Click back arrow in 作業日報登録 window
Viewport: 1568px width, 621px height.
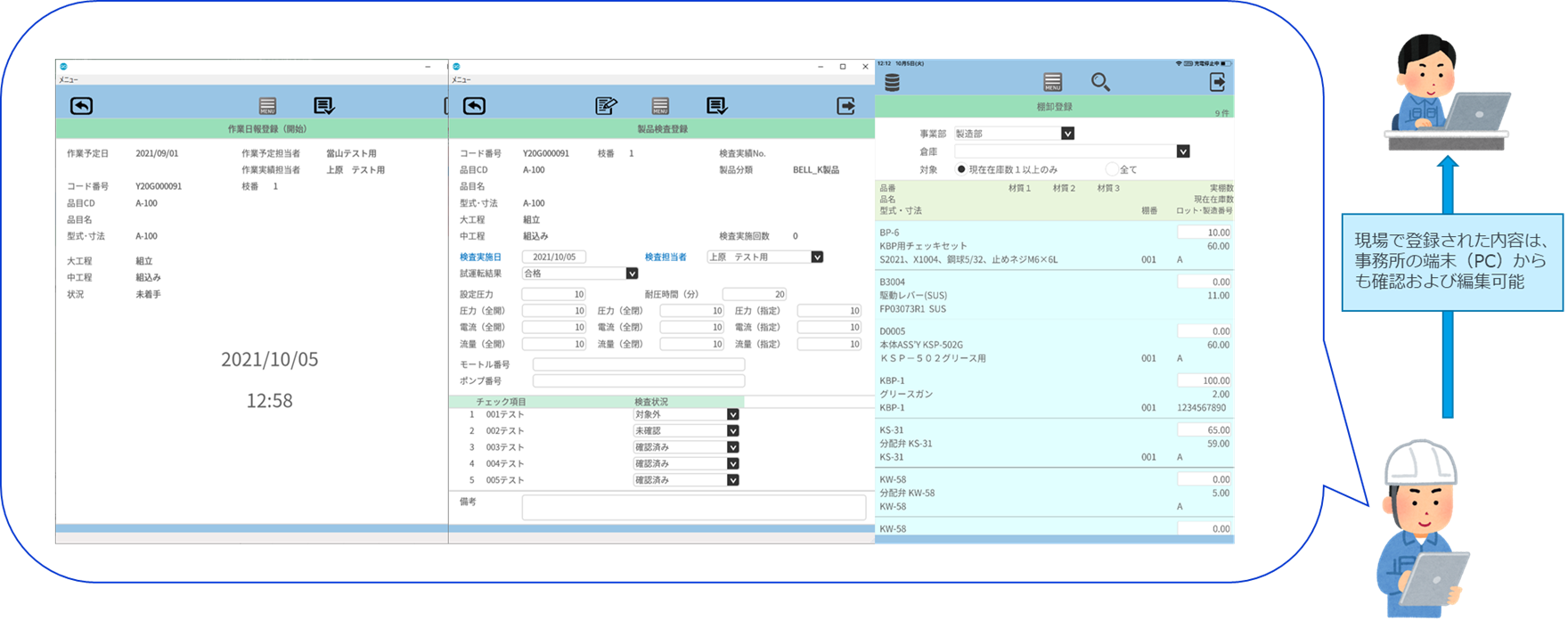(81, 106)
